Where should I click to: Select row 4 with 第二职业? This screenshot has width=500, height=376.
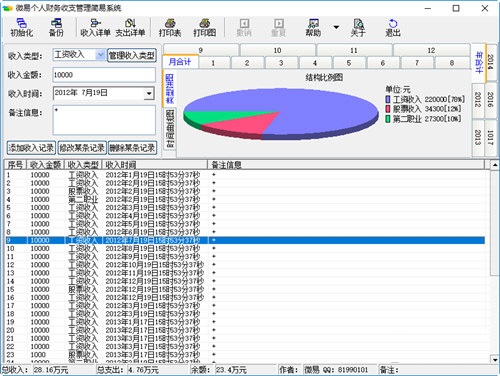[245, 199]
